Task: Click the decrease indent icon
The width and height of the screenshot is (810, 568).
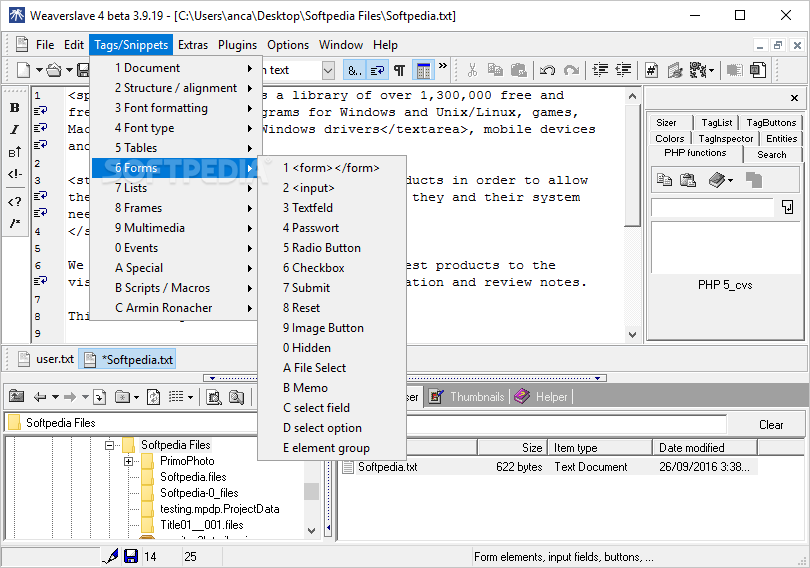Action: pyautogui.click(x=624, y=70)
